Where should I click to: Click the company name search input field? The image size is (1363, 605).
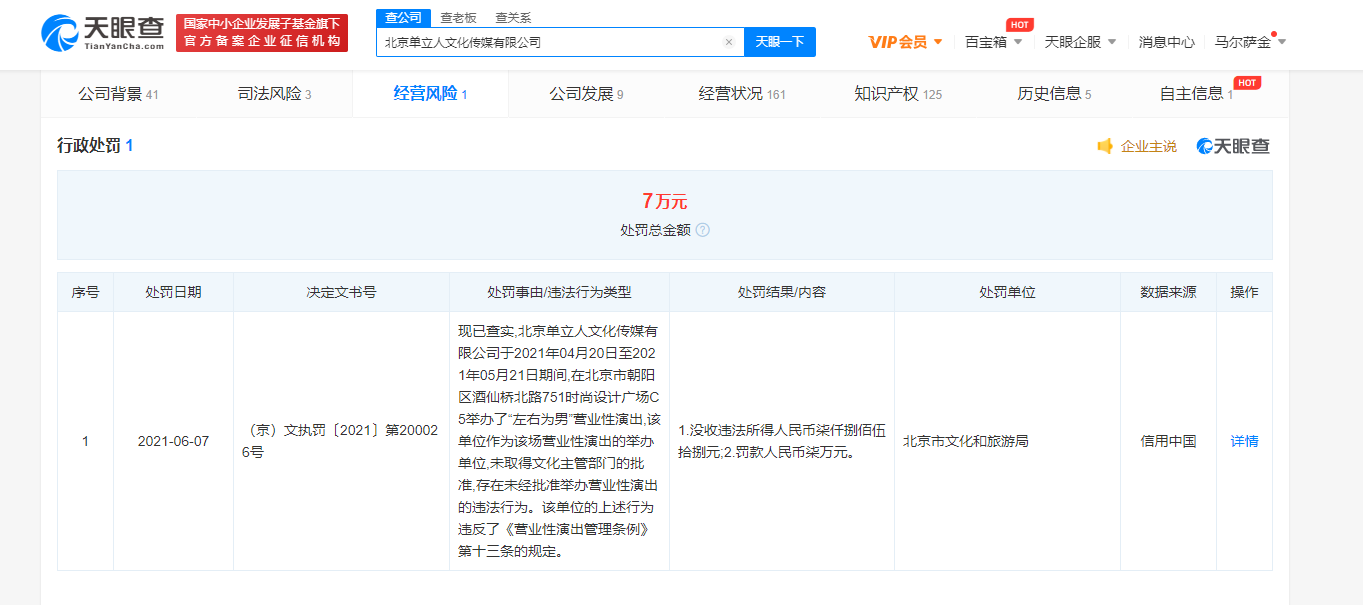(x=550, y=42)
